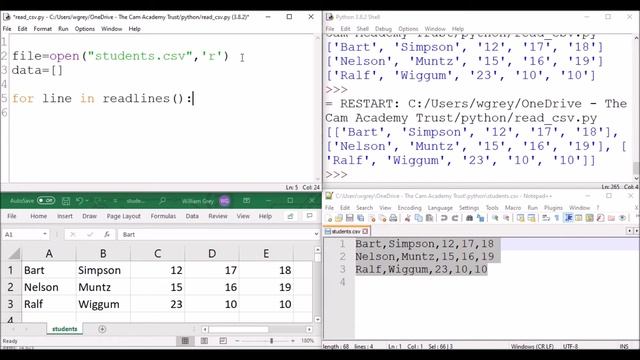640x360 pixels.
Task: Toggle highlighted Indent guide icon in Notepad++
Action: tap(568, 218)
